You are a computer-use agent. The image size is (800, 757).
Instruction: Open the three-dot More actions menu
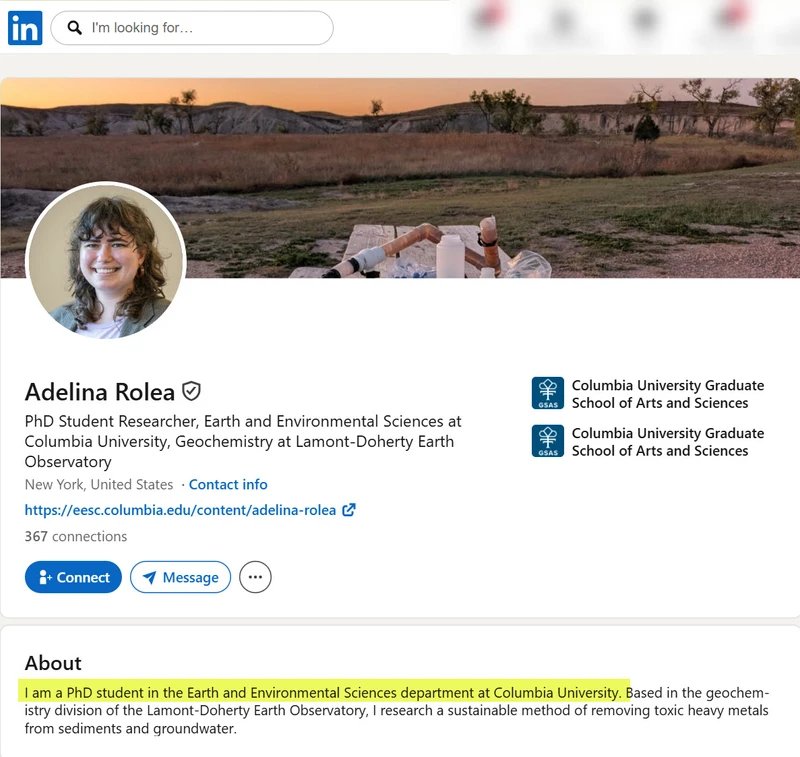click(x=255, y=577)
